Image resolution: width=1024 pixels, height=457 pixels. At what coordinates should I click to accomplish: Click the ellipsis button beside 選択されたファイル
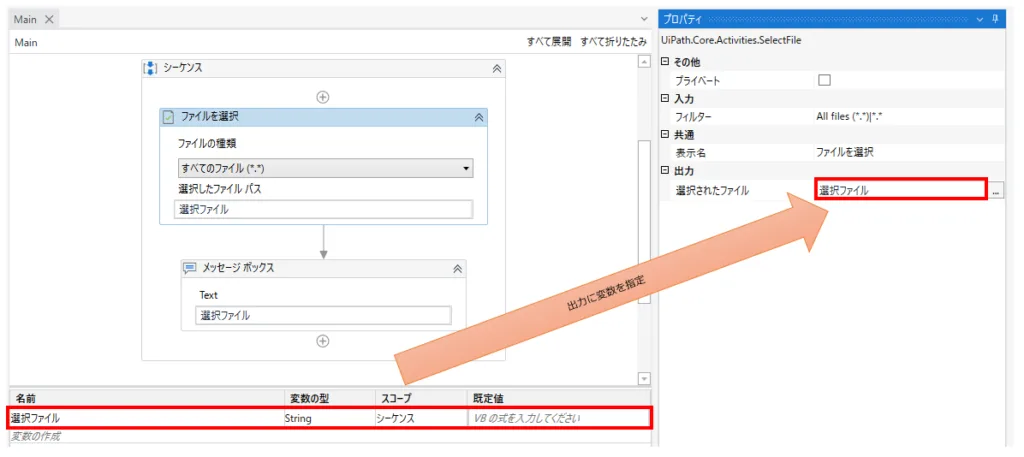click(x=996, y=190)
